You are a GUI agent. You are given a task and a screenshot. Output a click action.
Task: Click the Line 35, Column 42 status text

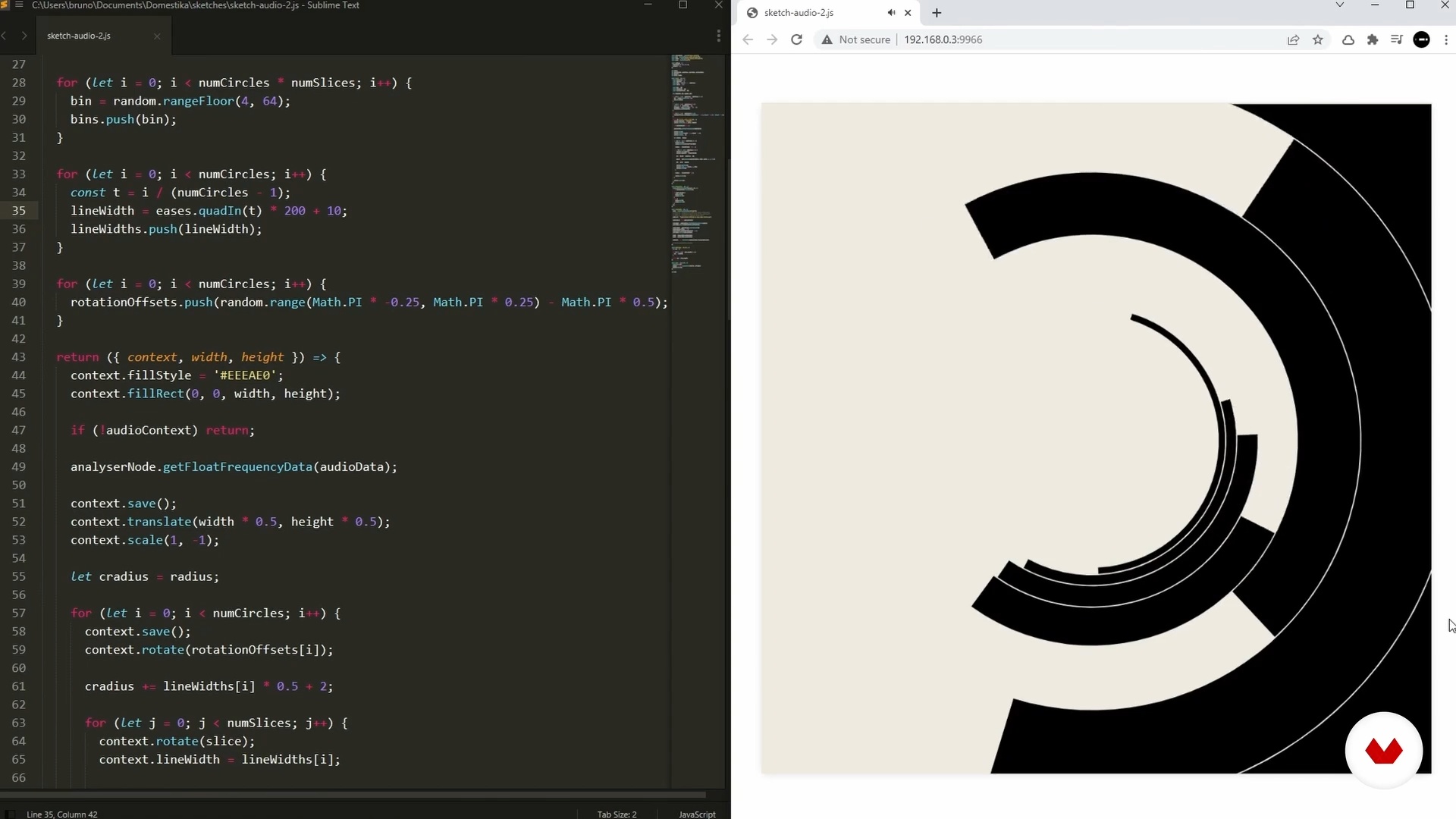[x=62, y=814]
